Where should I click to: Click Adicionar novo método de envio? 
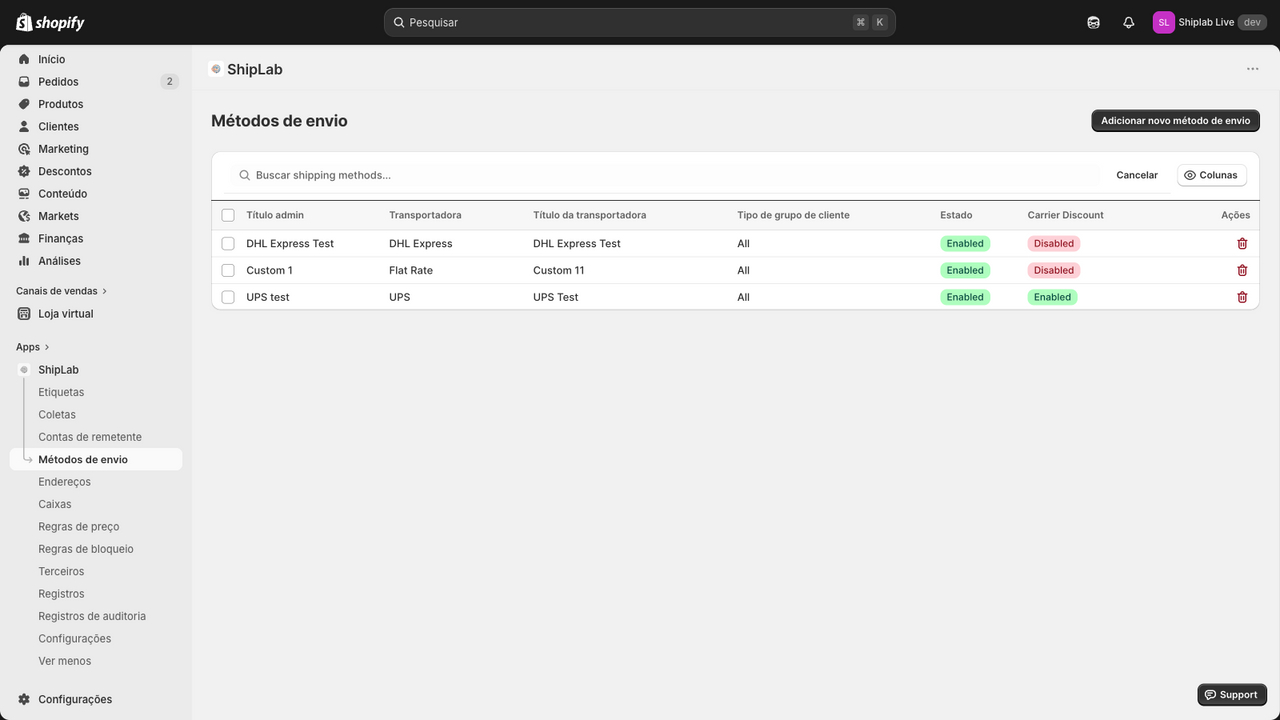(1175, 120)
